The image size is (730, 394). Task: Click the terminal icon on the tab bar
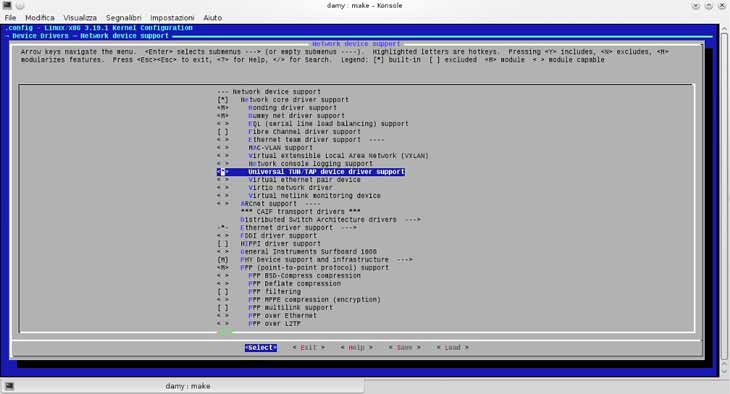pos(9,386)
